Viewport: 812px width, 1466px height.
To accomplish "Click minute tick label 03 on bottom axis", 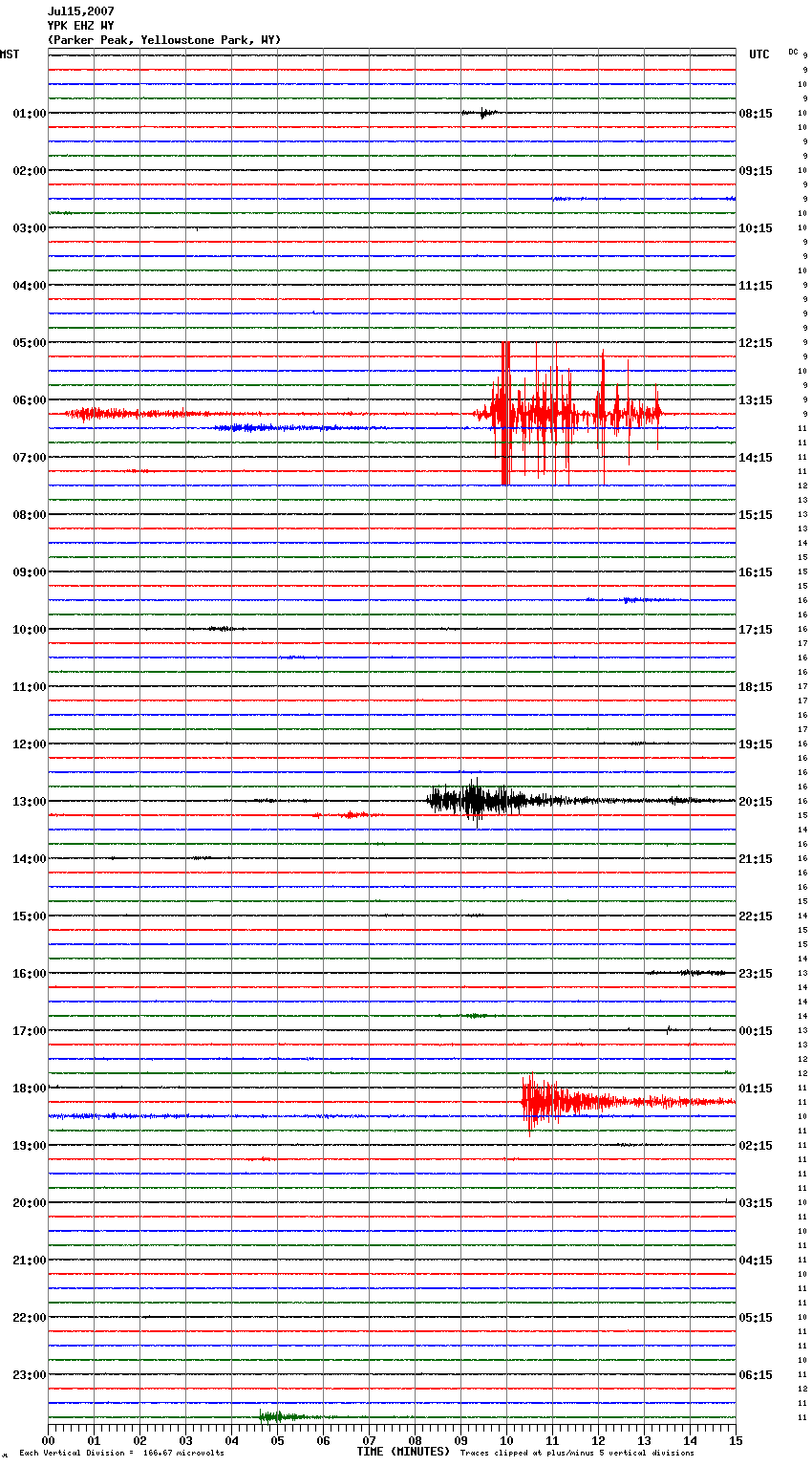I will 185,1440.
